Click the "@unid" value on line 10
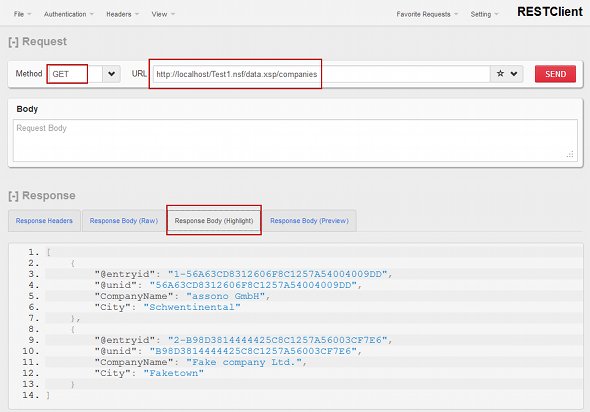590x412 pixels. [x=253, y=351]
